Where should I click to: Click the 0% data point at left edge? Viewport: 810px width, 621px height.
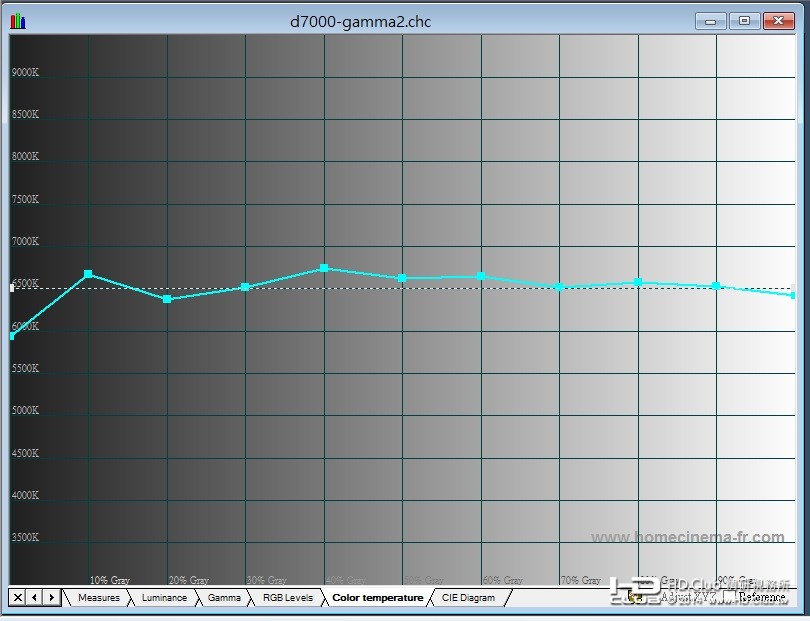pos(12,336)
